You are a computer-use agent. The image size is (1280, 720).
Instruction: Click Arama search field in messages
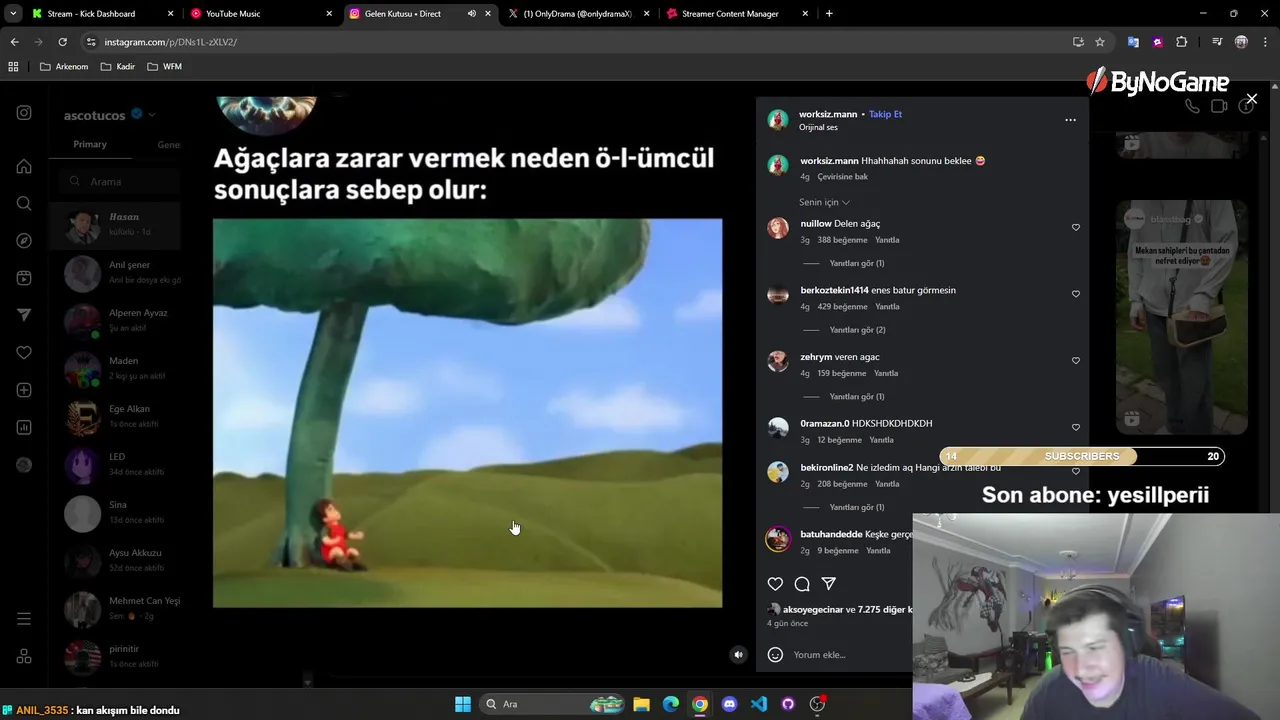[x=120, y=181]
